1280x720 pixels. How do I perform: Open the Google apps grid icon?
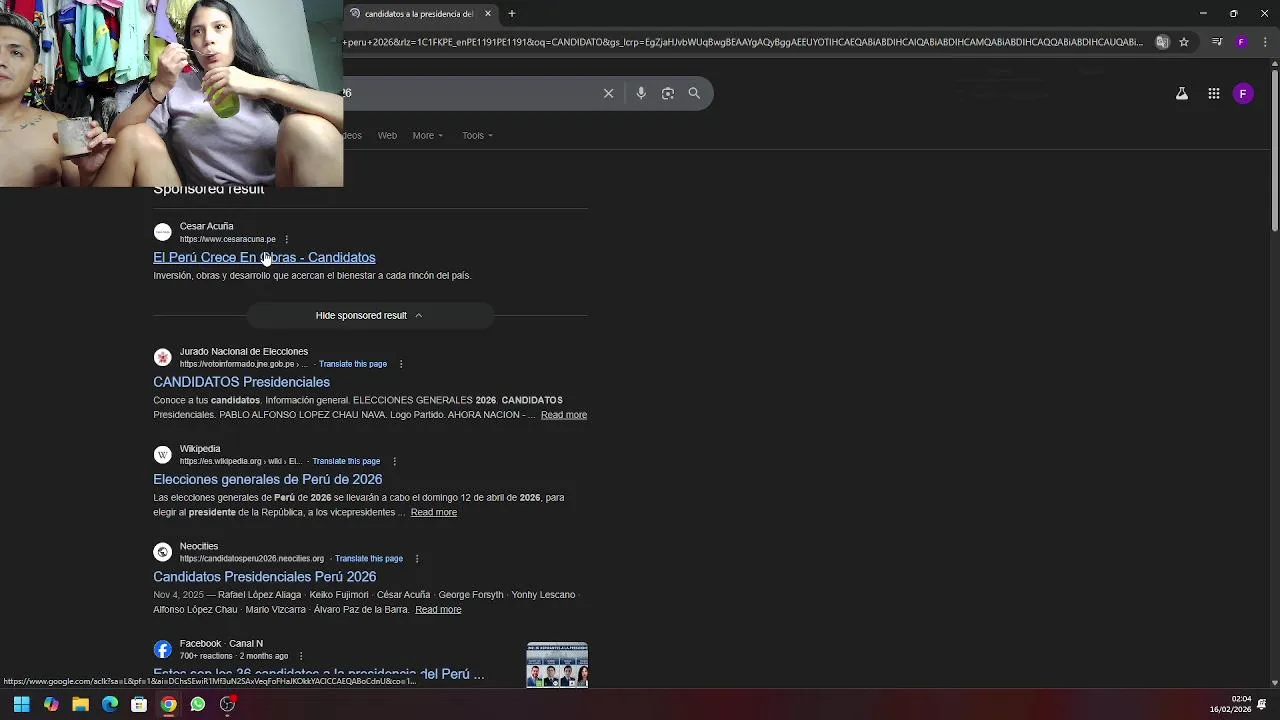1213,93
